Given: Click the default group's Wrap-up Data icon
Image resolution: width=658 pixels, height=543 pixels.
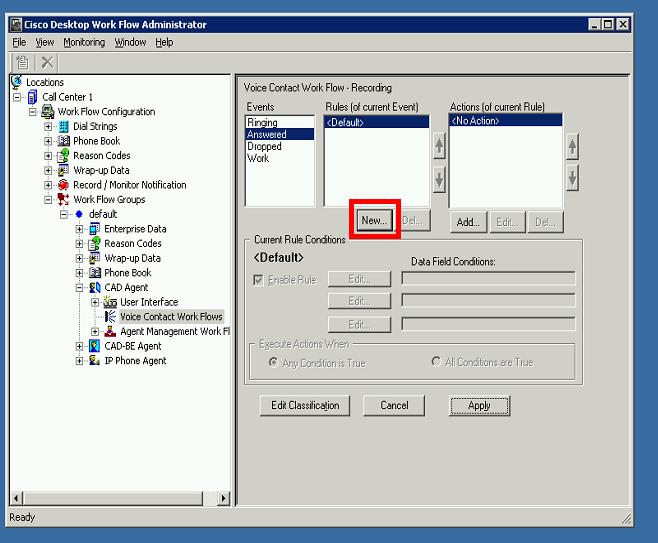Looking at the screenshot, I should click(x=95, y=258).
